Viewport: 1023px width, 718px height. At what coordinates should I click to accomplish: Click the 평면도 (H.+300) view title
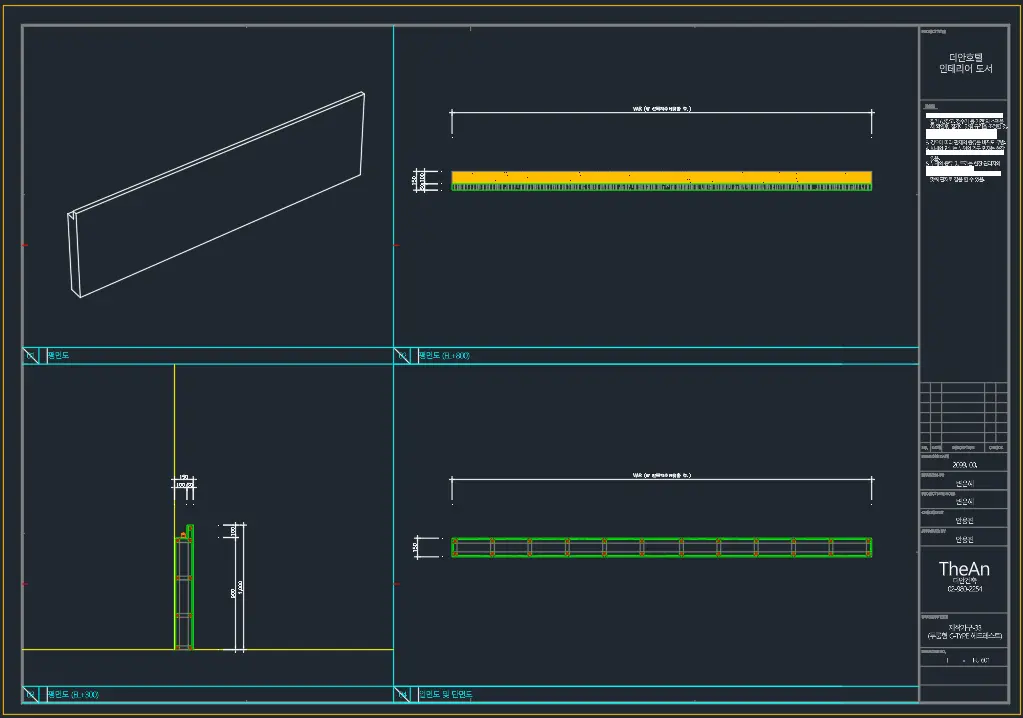[73, 695]
